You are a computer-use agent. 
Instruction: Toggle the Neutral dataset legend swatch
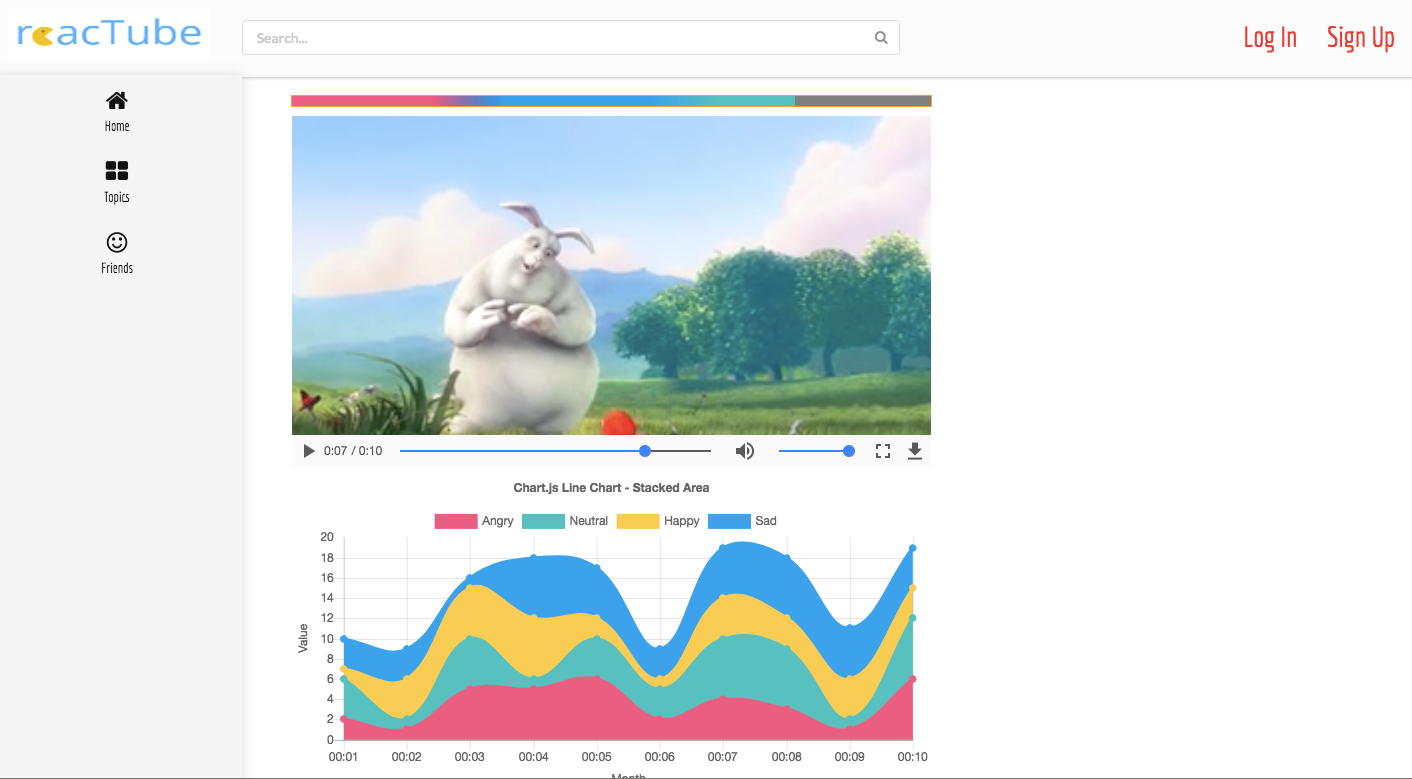[x=543, y=521]
